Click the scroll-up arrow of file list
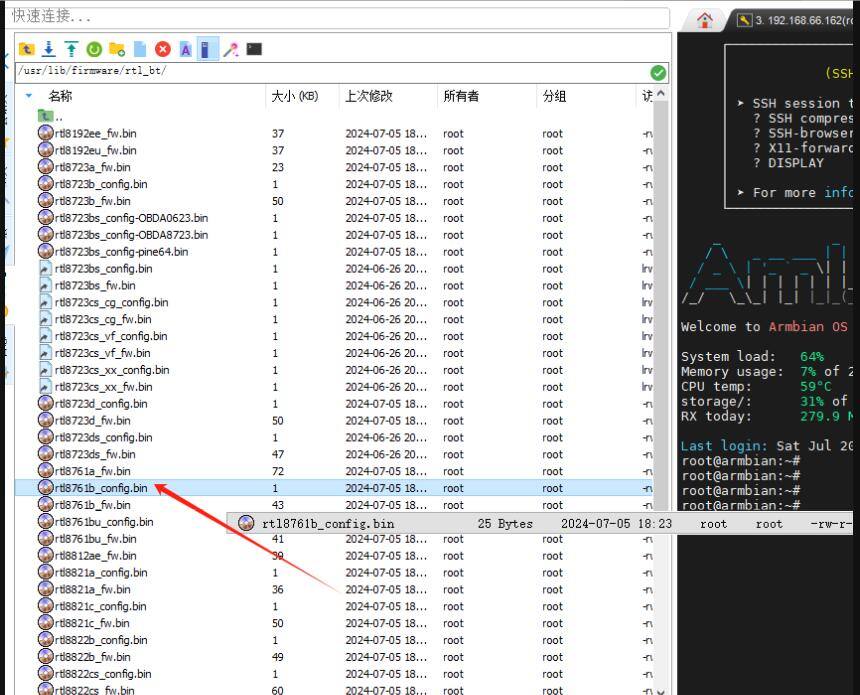The width and height of the screenshot is (860, 695). pos(661,93)
